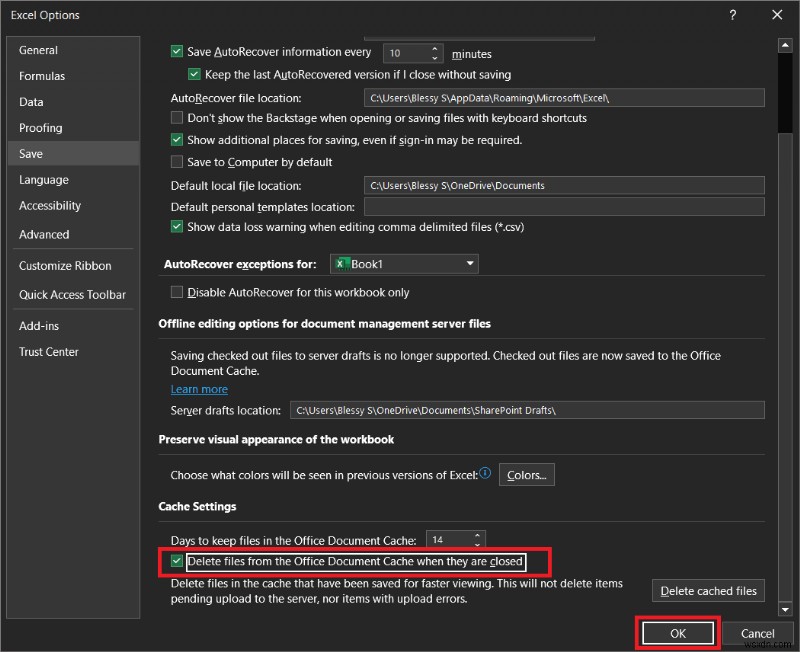Select the Data category
The image size is (800, 652).
tap(31, 102)
